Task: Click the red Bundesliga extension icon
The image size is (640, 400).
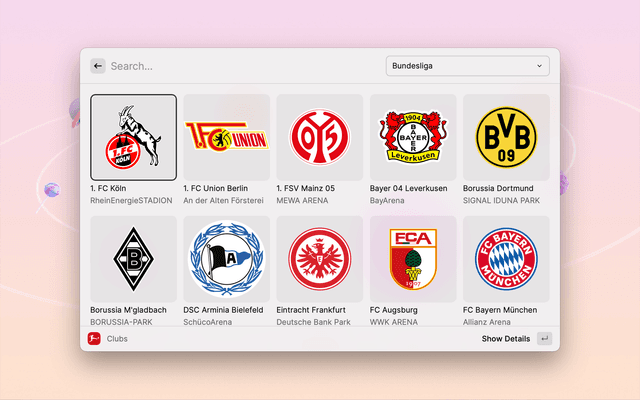Action: pos(94,338)
